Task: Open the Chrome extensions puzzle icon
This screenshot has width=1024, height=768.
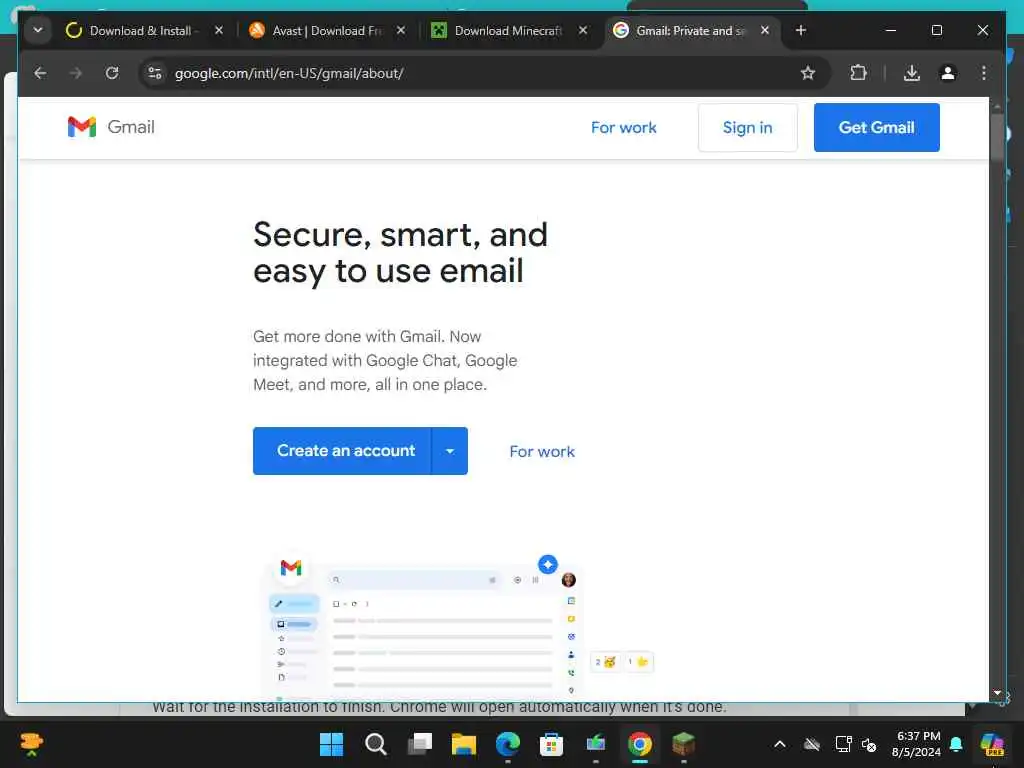Action: (x=858, y=73)
